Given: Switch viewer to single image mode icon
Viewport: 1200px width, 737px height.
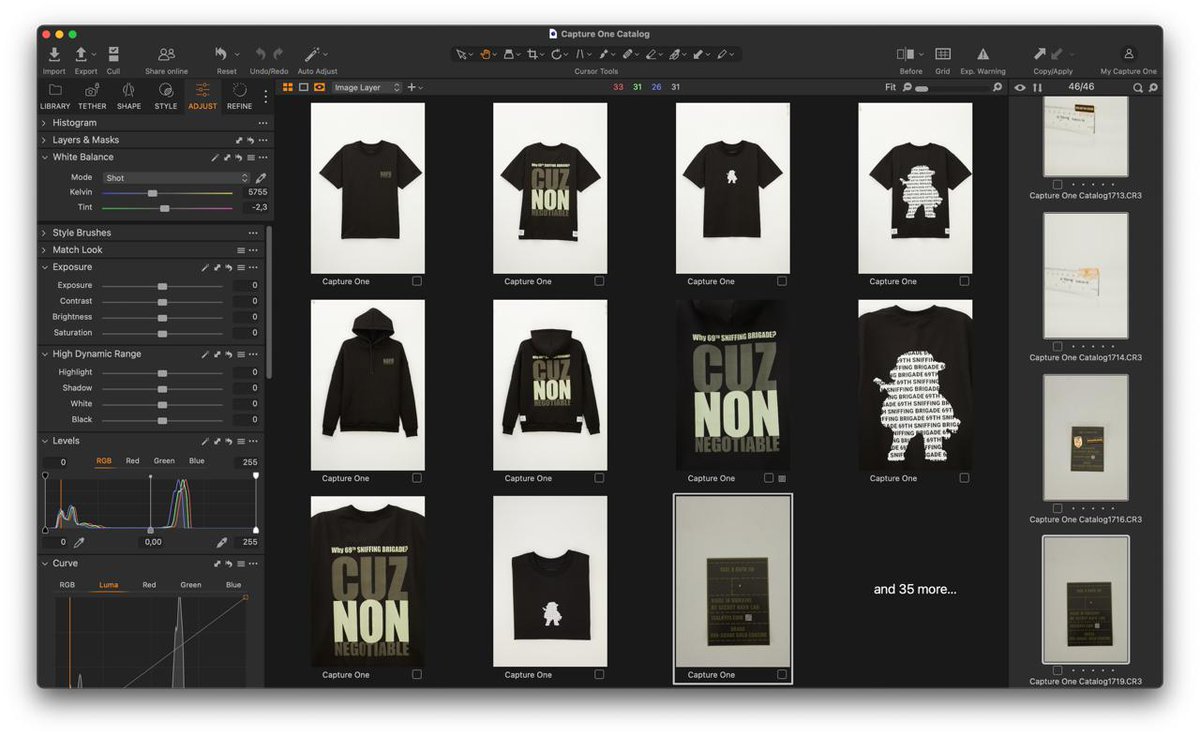Looking at the screenshot, I should click(304, 87).
